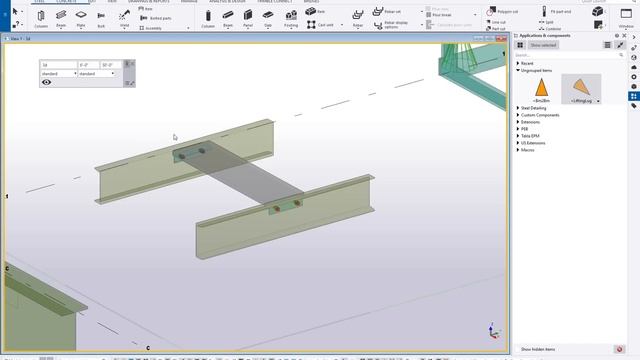Select the LiftingLug component thumbnail
Screen dimensions: 640x360
coord(581,89)
